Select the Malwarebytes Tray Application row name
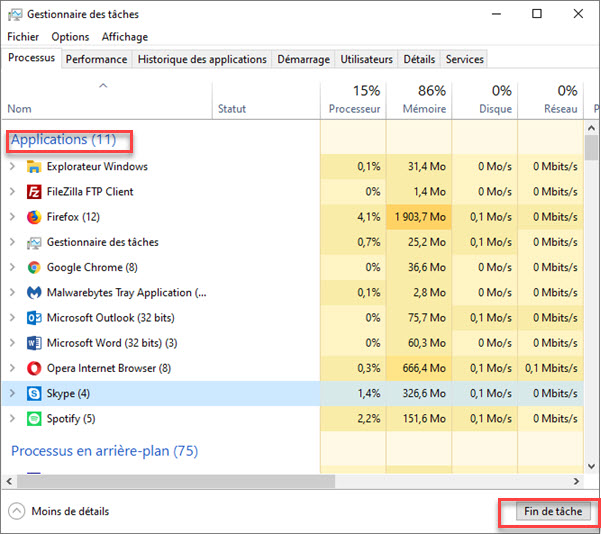The image size is (601, 534). tap(126, 293)
